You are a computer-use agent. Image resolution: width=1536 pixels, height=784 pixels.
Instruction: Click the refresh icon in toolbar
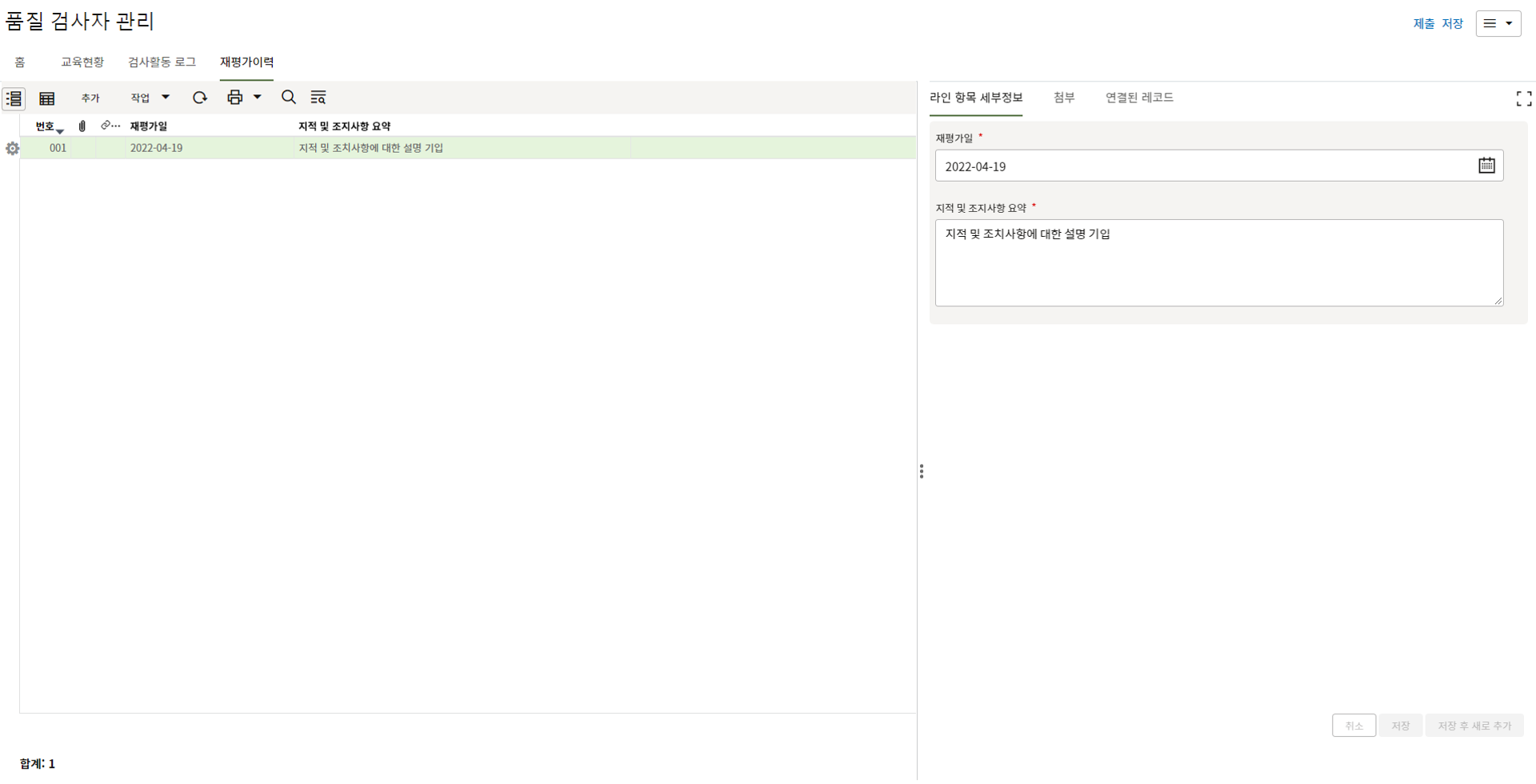200,98
